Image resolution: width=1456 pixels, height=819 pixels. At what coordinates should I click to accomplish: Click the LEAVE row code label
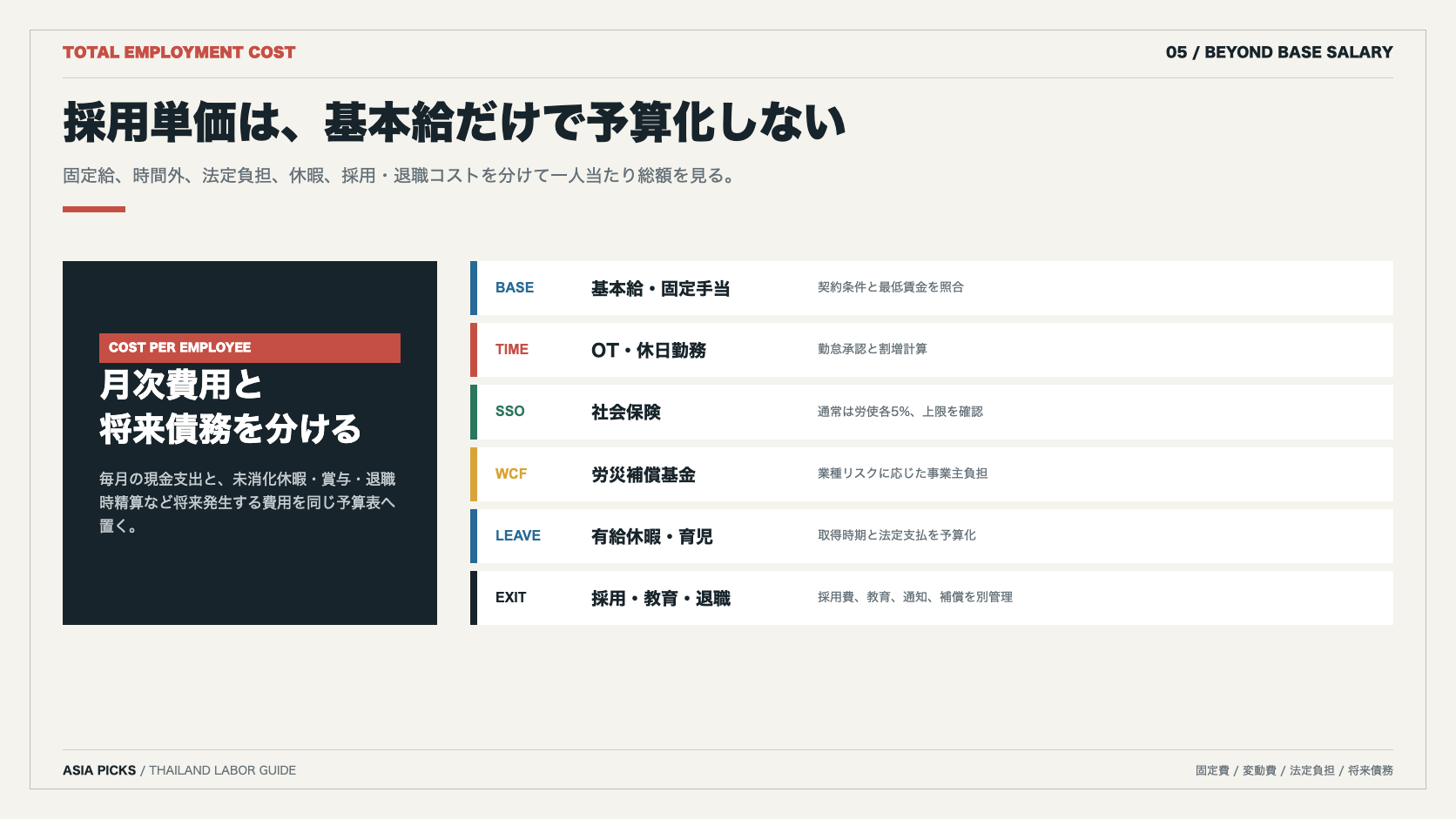pos(518,536)
